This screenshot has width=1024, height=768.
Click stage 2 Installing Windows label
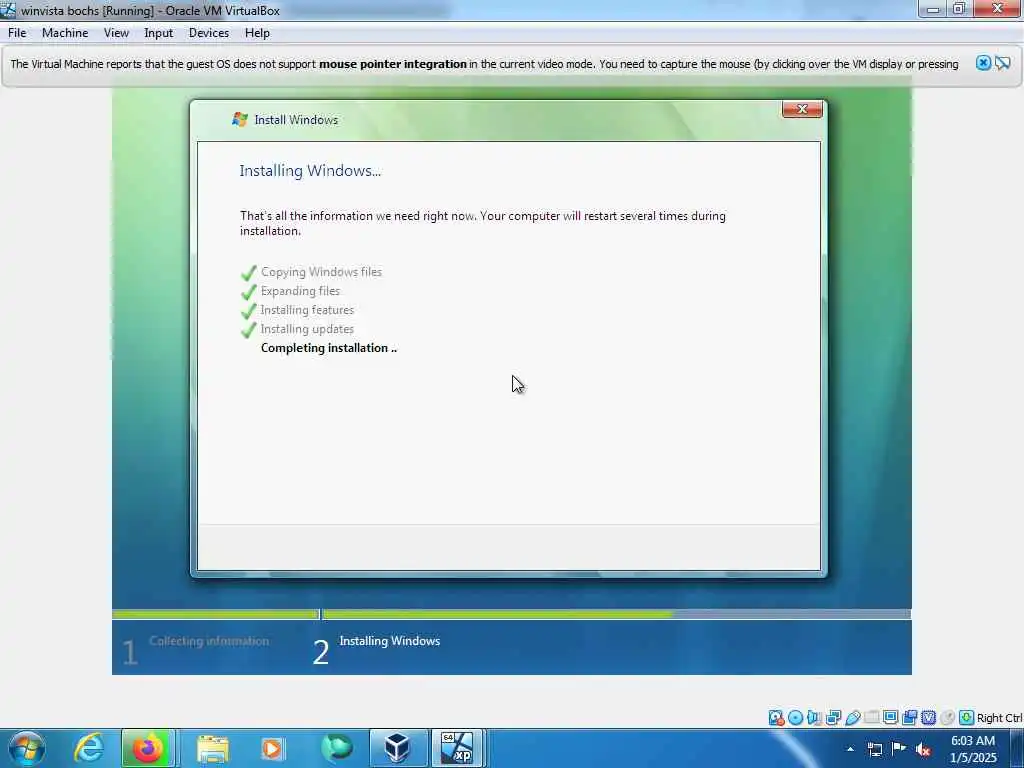389,641
